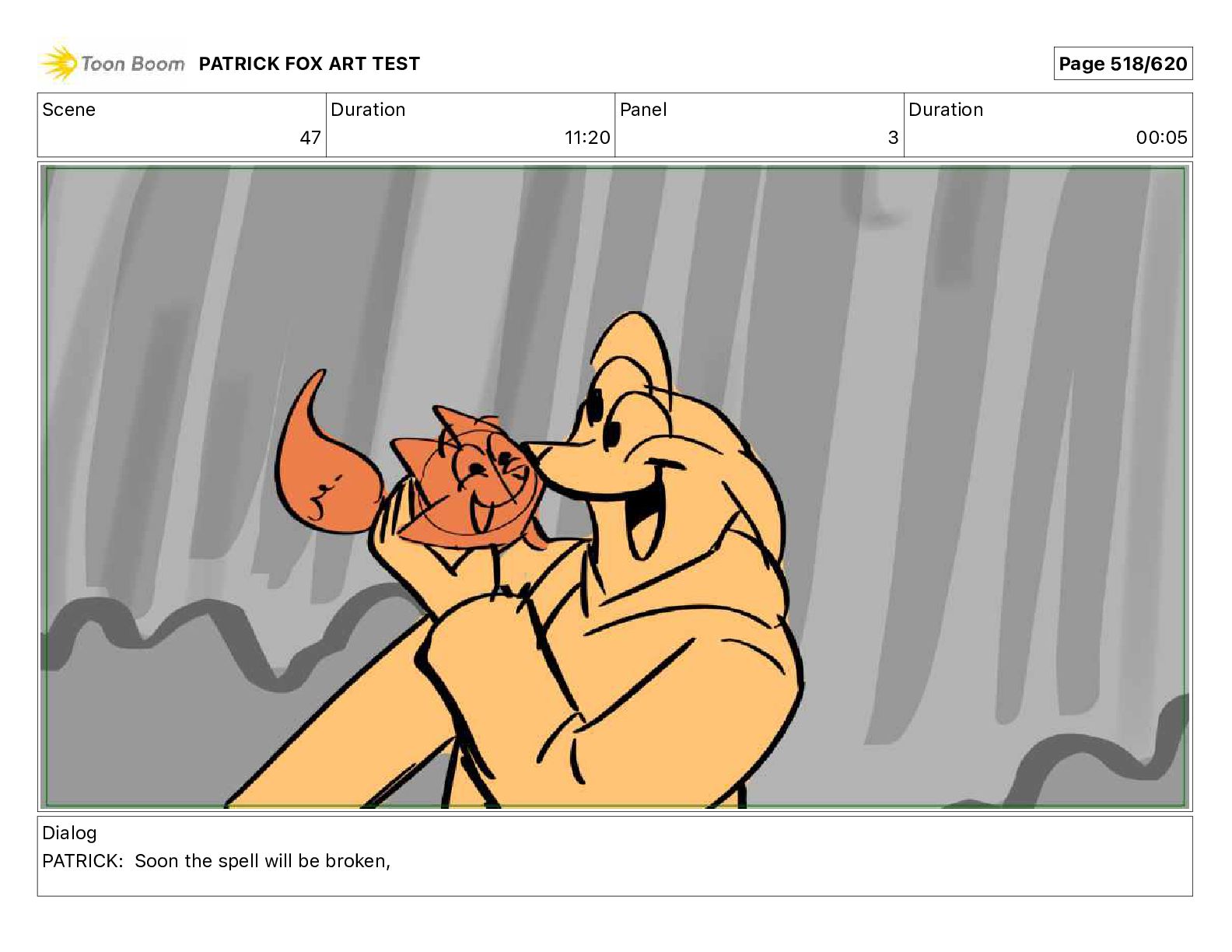
Task: Click the large character's eyes
Action: 604,420
